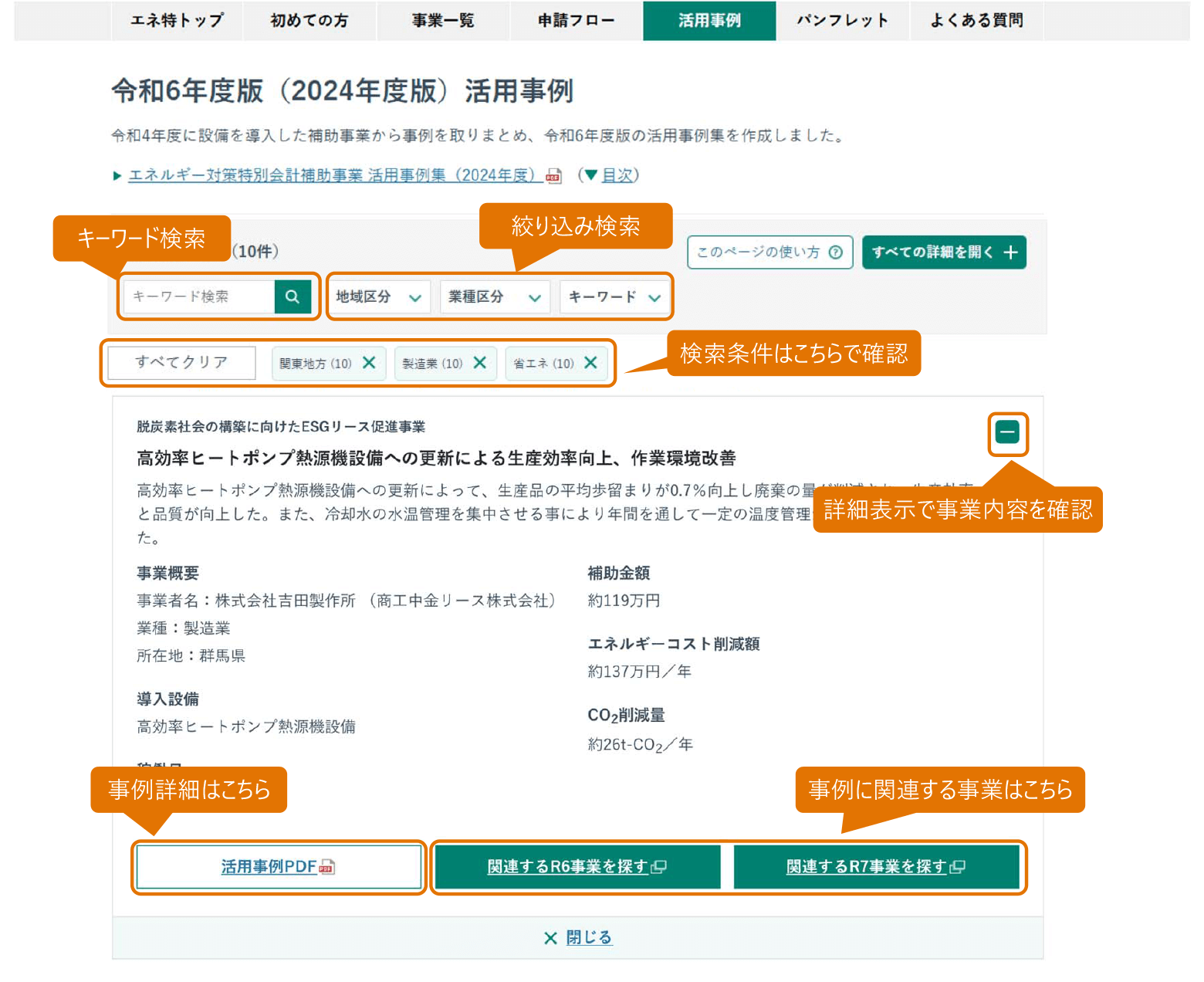Click the PDF icon on 活用事例PDF button
The width and height of the screenshot is (1204, 982).
click(326, 867)
